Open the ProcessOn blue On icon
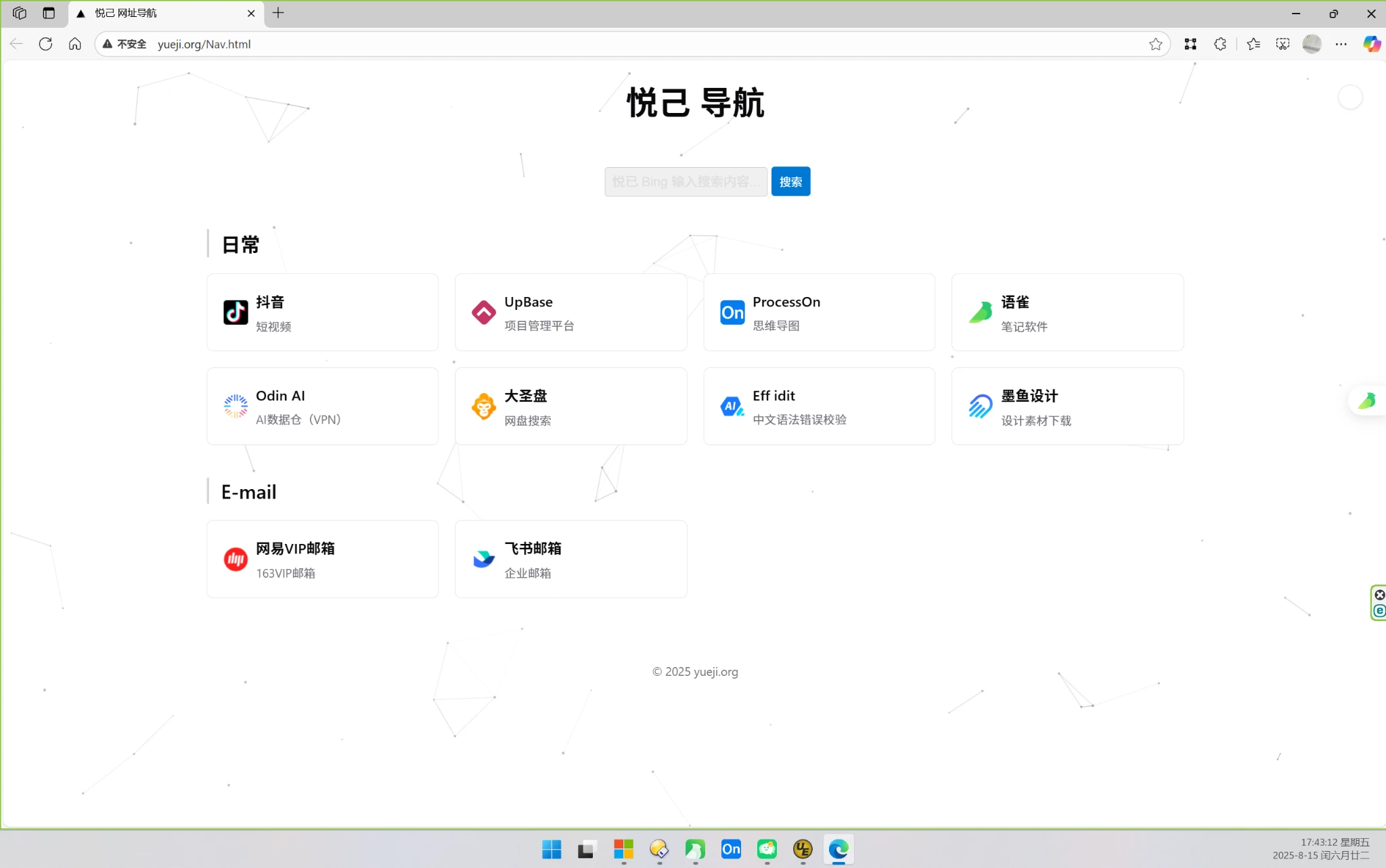The height and width of the screenshot is (868, 1386). coord(732,313)
